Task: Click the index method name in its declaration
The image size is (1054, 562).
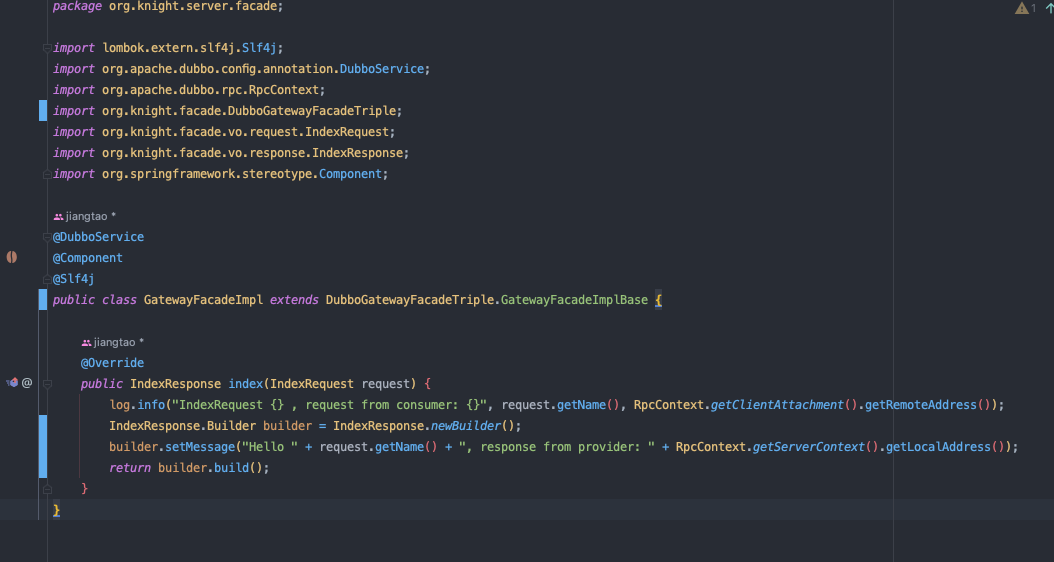Action: pyautogui.click(x=246, y=384)
